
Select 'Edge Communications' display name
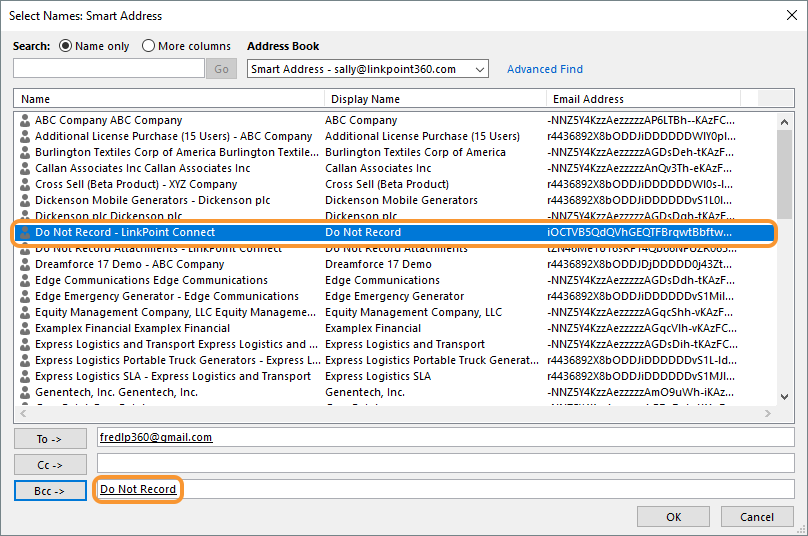pos(382,280)
